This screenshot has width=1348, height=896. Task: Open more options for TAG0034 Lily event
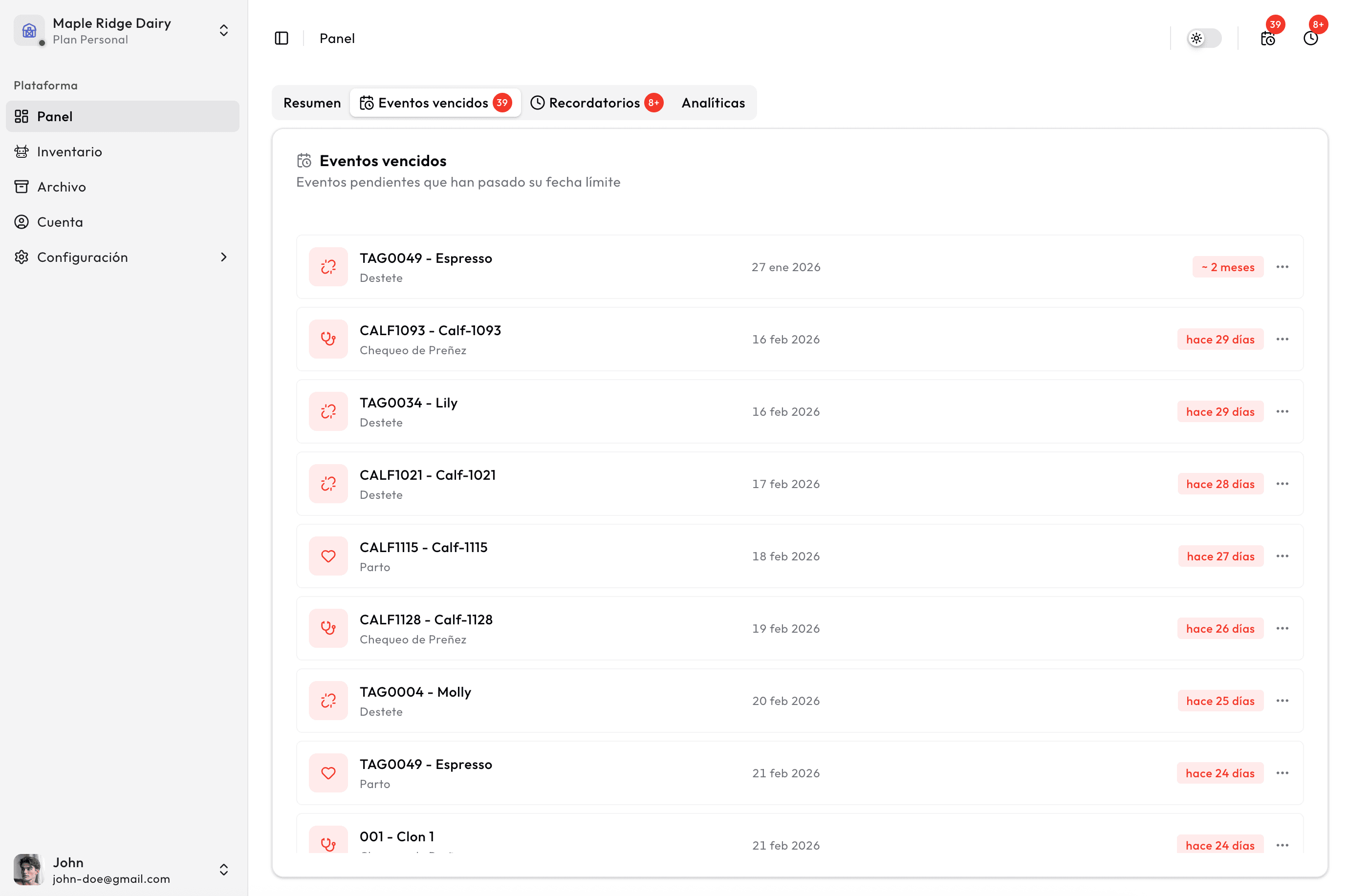tap(1282, 411)
